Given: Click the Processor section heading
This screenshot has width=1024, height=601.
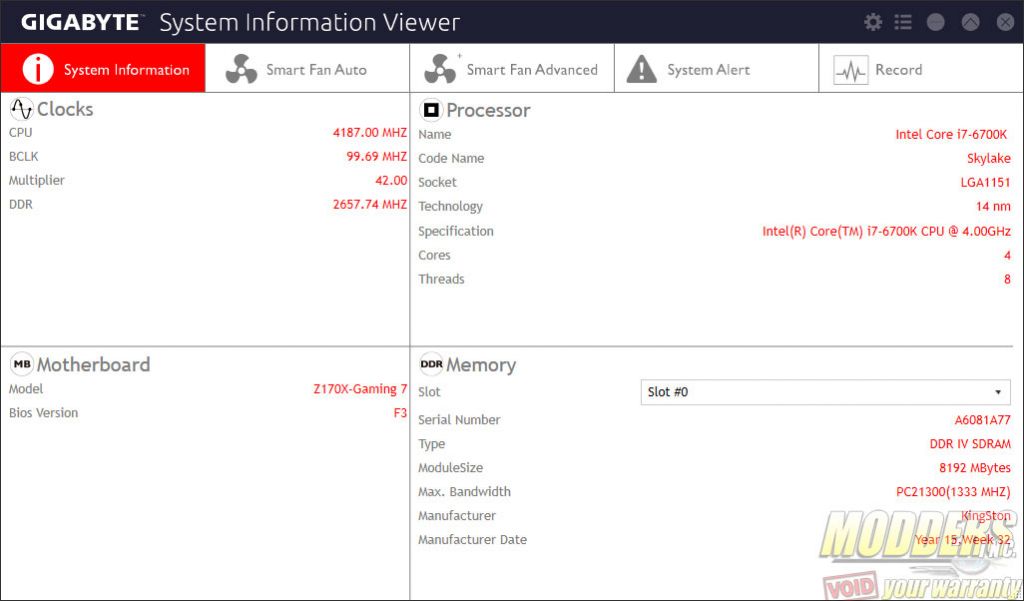Looking at the screenshot, I should click(488, 110).
